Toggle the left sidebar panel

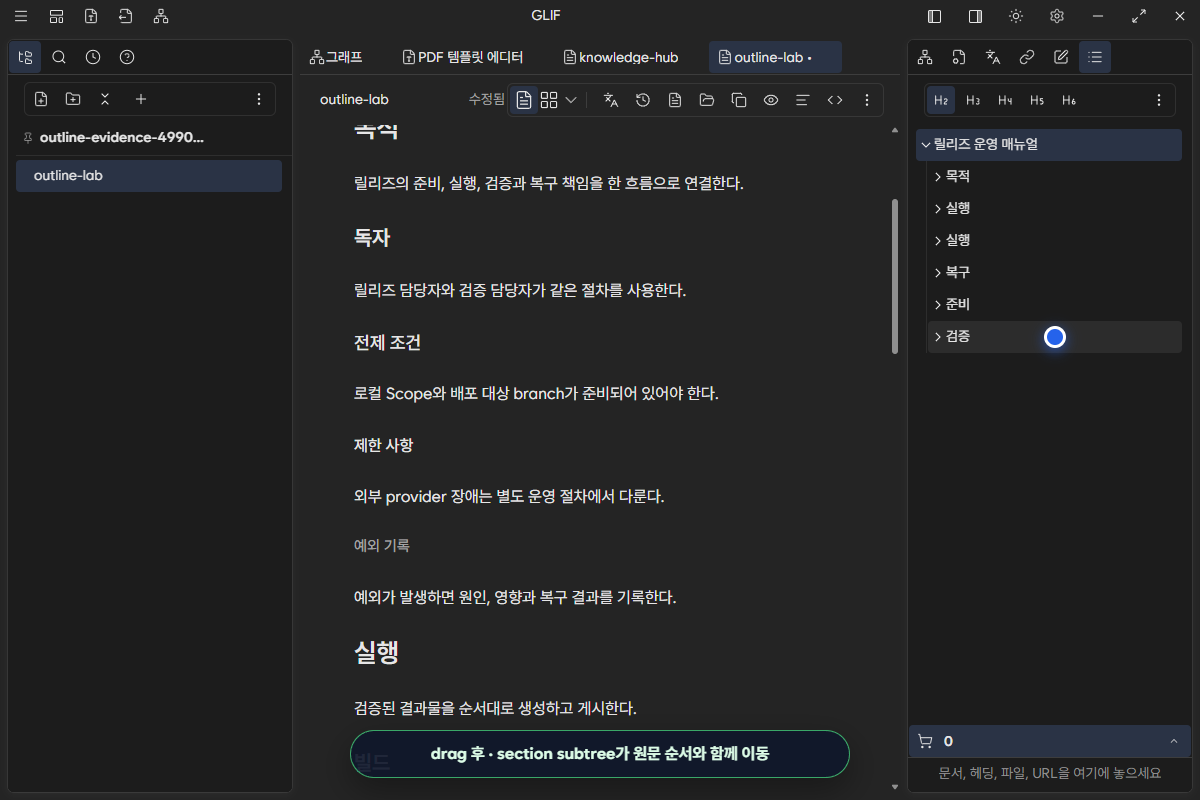(x=935, y=16)
